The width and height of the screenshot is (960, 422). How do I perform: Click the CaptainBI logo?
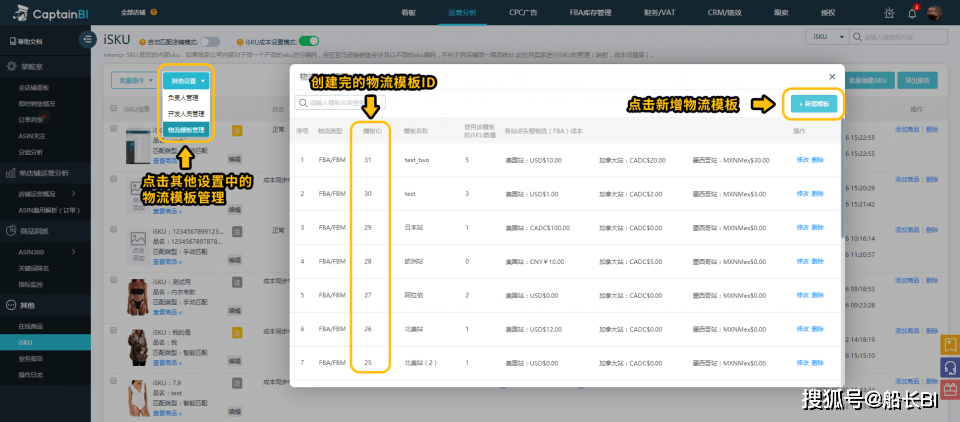click(45, 12)
